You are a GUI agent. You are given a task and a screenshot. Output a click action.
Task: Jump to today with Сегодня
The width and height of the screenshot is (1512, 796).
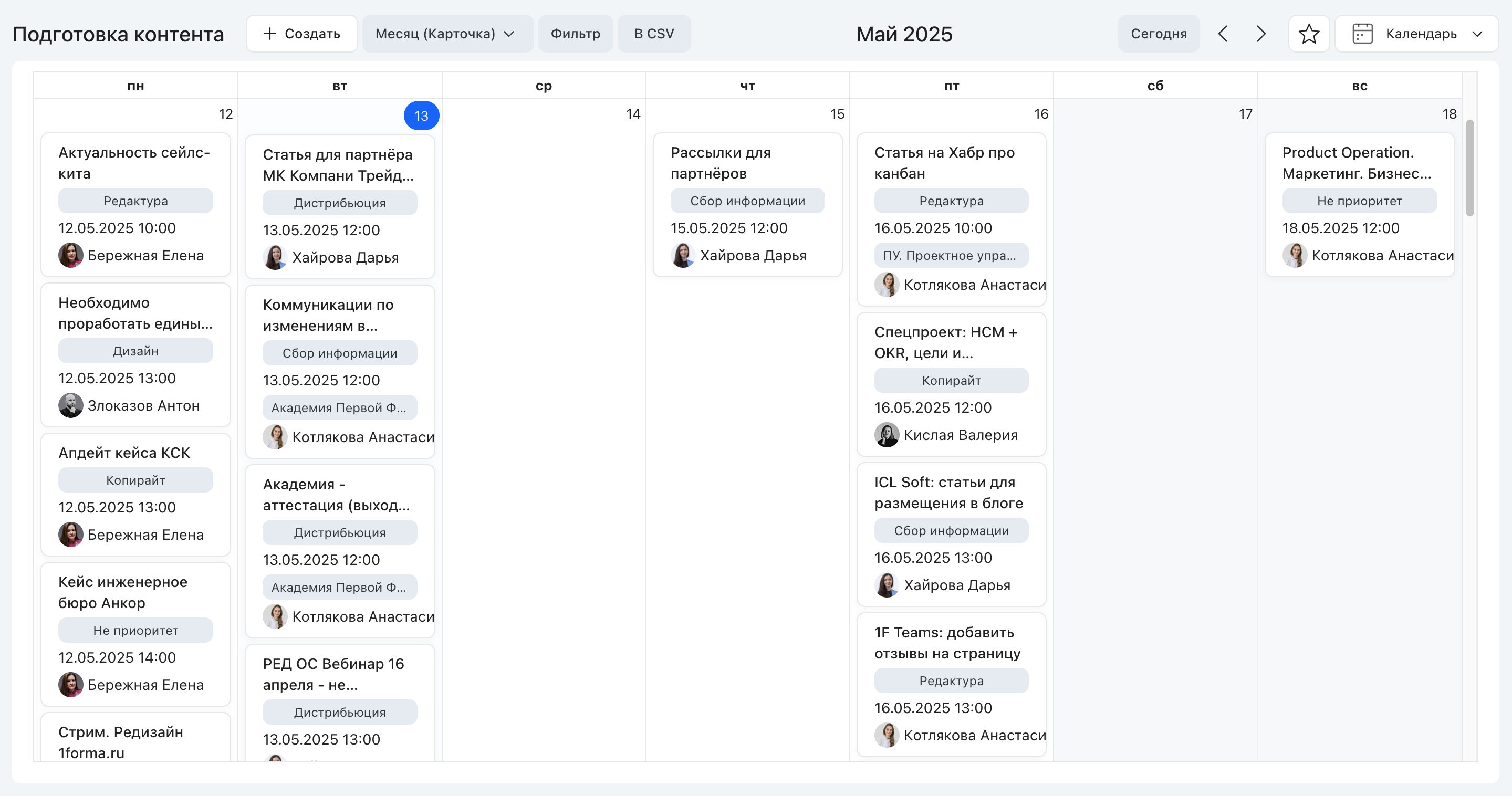(1158, 34)
